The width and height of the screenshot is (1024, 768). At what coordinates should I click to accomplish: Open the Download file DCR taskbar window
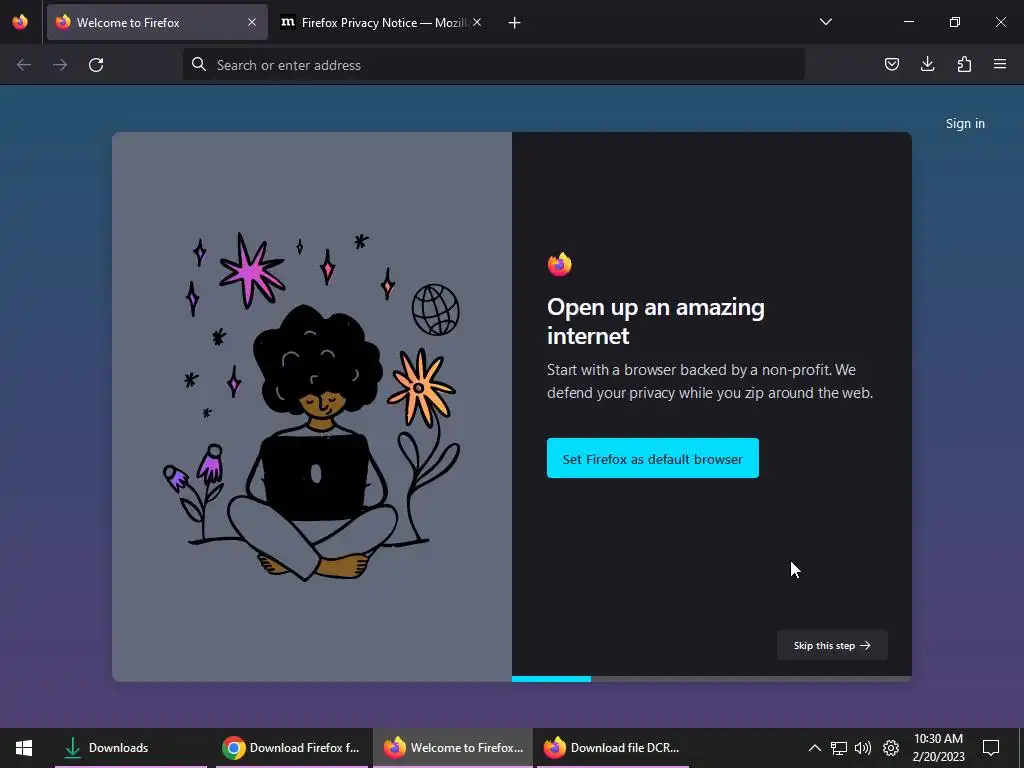(613, 748)
